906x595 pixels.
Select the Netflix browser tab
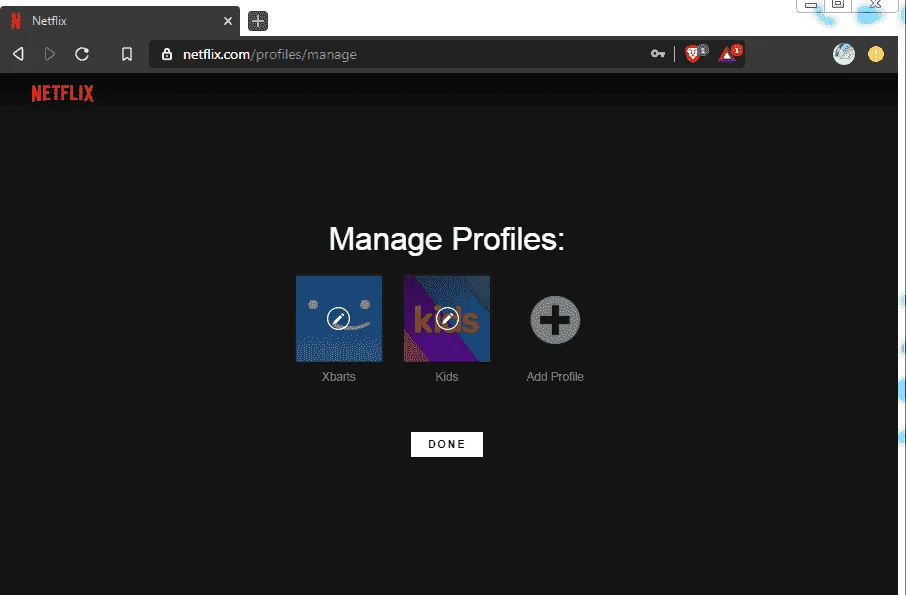click(x=120, y=21)
